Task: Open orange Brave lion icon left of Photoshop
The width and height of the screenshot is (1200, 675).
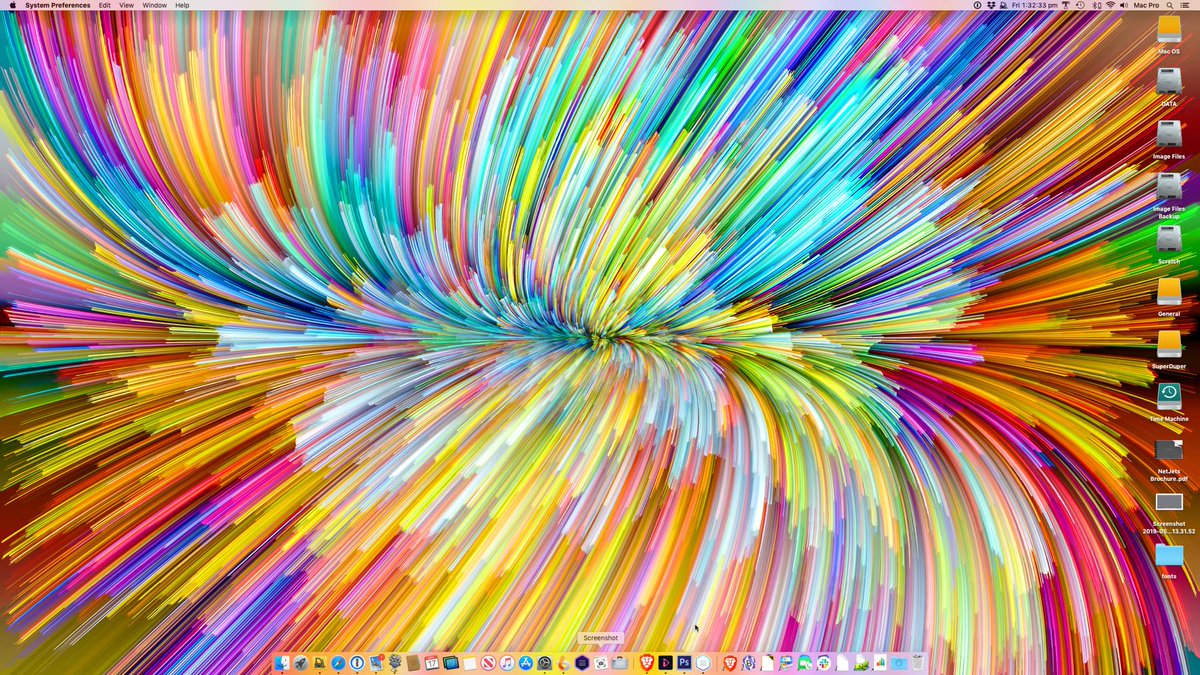Action: 647,662
